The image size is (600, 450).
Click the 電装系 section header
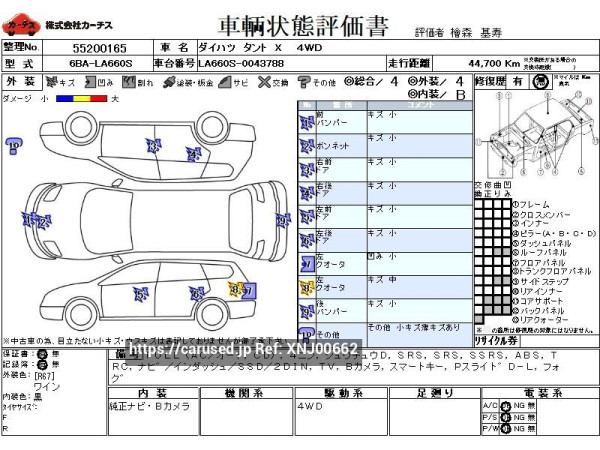[x=540, y=393]
